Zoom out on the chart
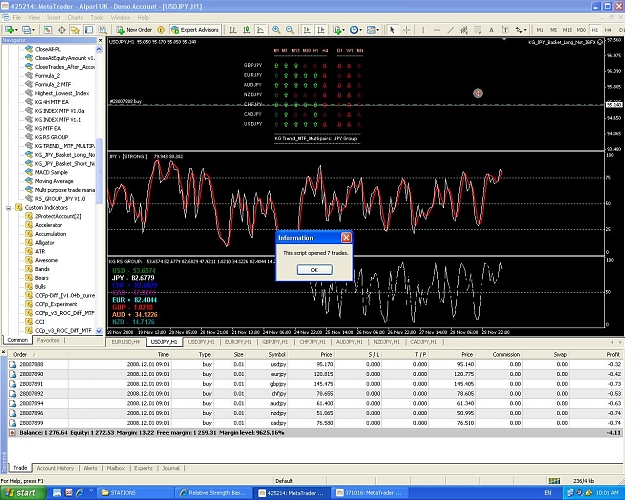The height and width of the screenshot is (500, 625). (x=290, y=30)
